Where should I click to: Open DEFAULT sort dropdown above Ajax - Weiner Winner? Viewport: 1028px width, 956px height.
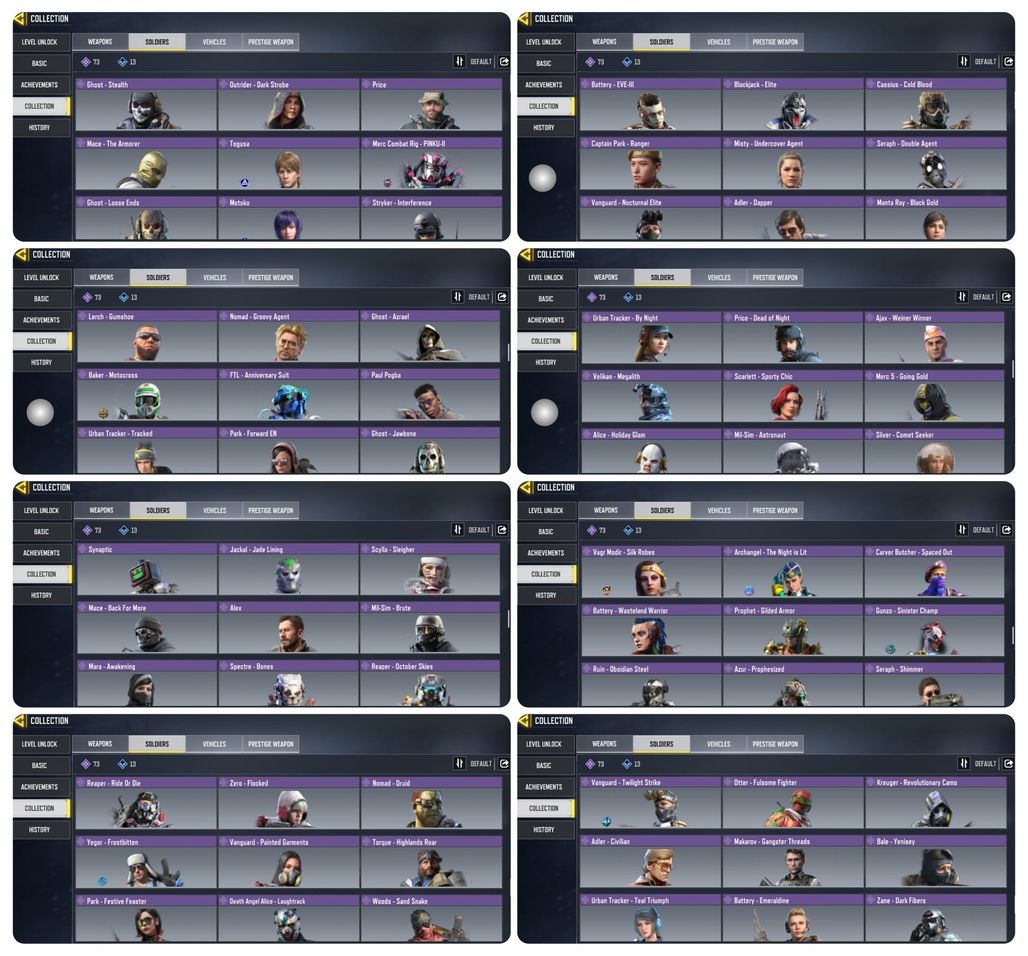(x=983, y=297)
